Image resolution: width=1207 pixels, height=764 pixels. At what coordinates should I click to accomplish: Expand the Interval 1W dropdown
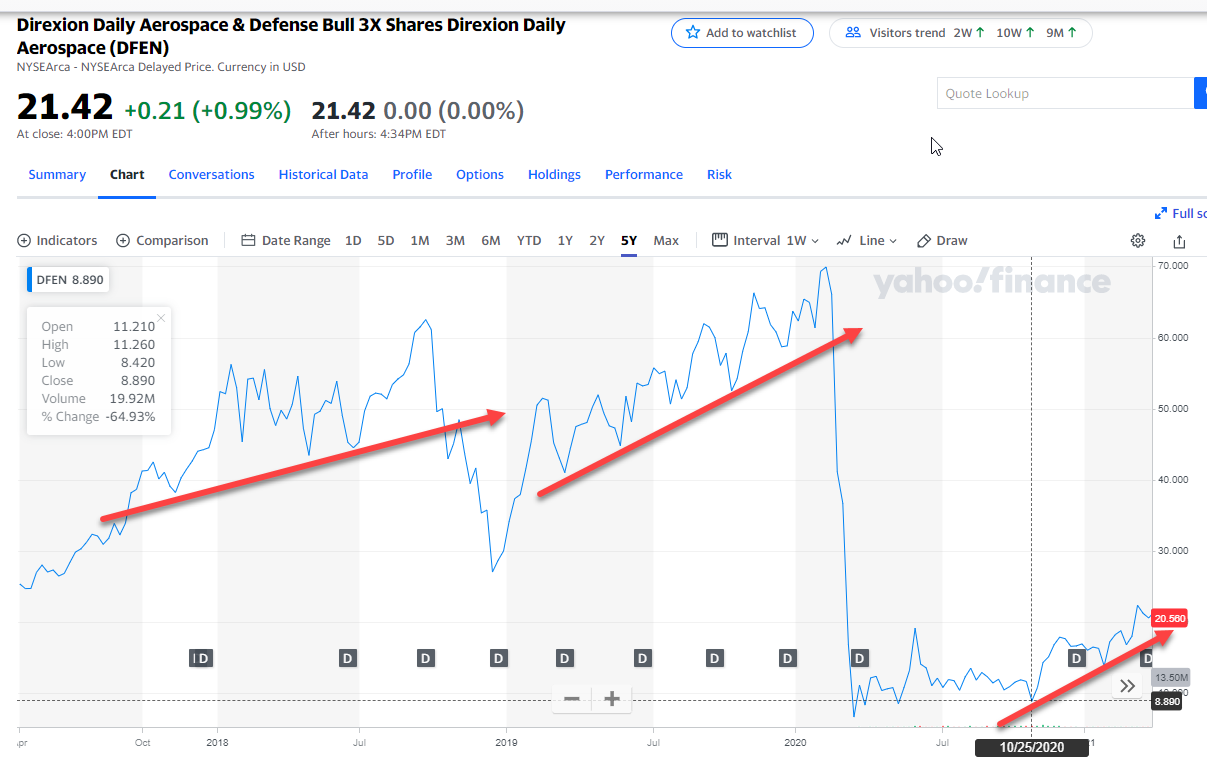pyautogui.click(x=765, y=240)
